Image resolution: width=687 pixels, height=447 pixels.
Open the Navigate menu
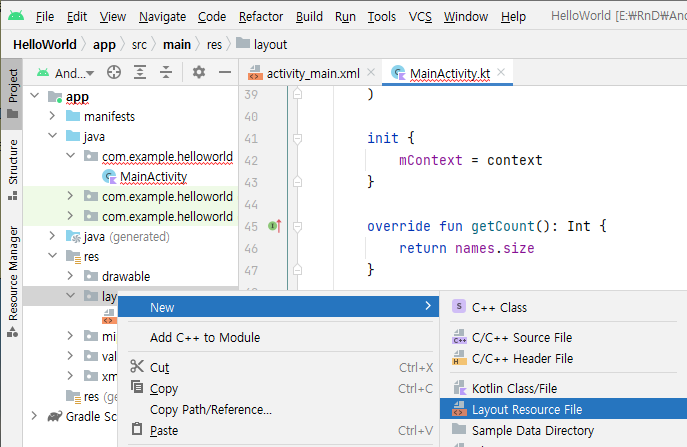(x=163, y=17)
